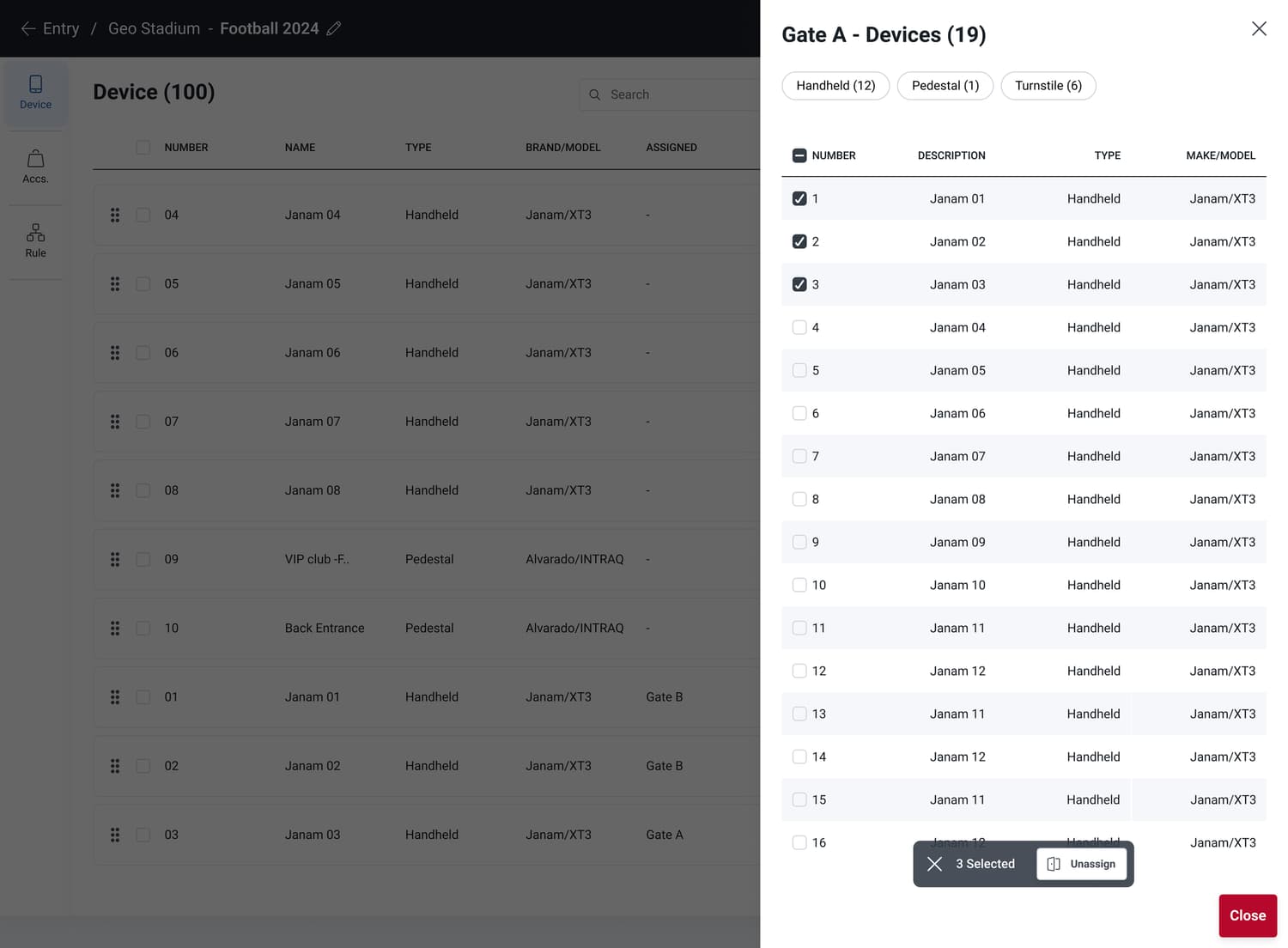Check device 7 Janam 07 in Gate A
Image resolution: width=1288 pixels, height=948 pixels.
coord(799,456)
